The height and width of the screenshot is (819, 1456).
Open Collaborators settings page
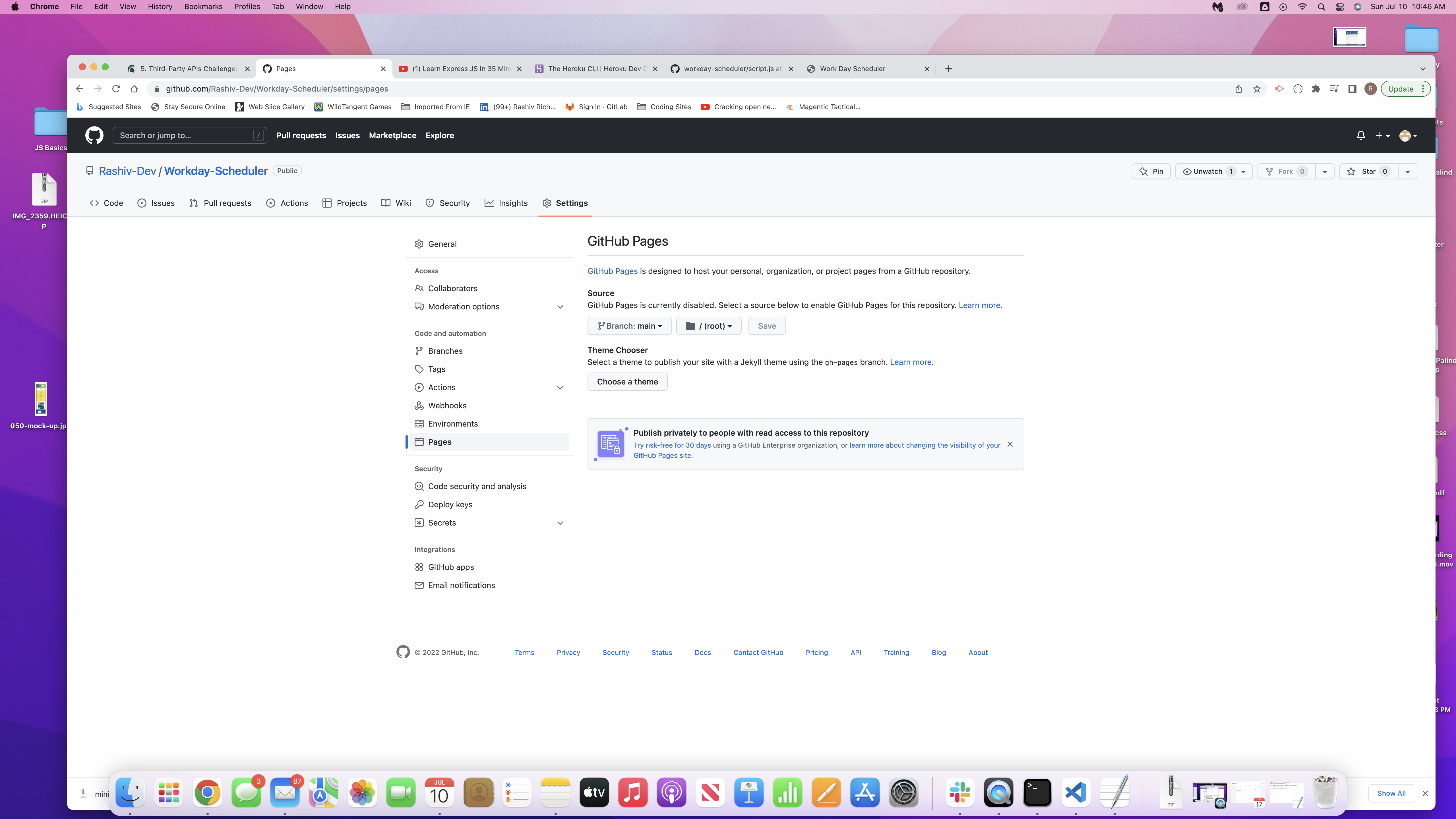point(453,288)
